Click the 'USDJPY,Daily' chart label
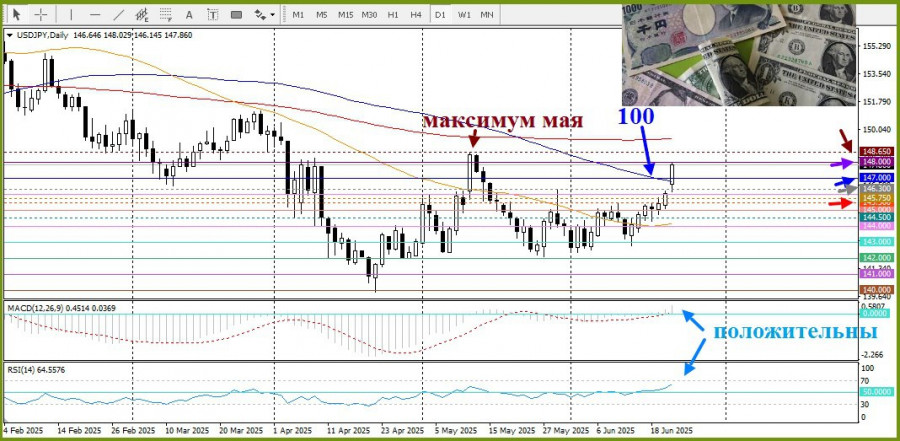 (x=41, y=36)
